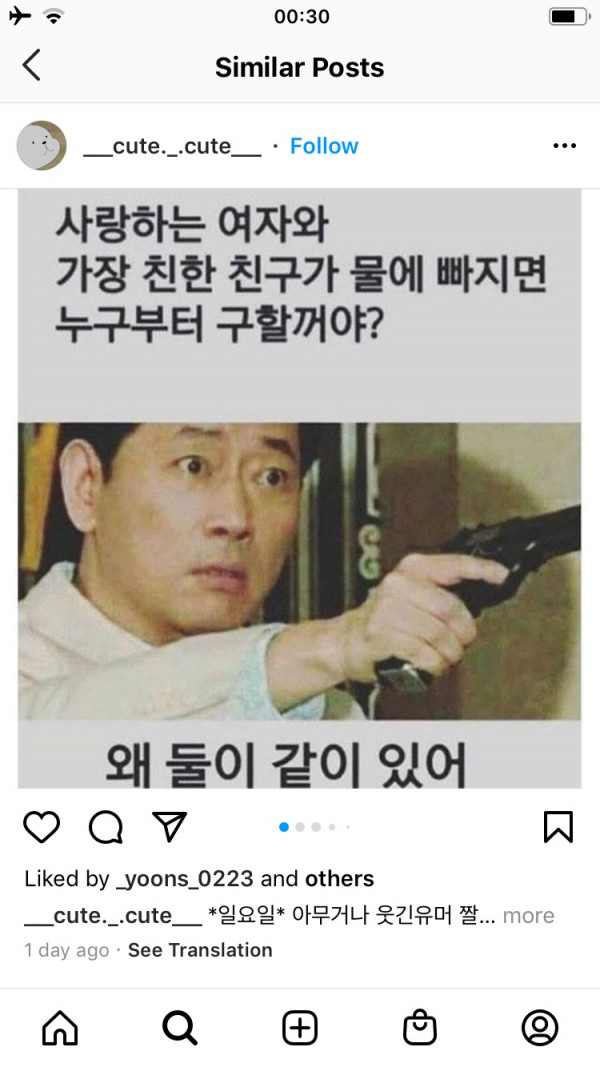View others who liked the post
The image size is (600, 1067).
pyautogui.click(x=339, y=879)
